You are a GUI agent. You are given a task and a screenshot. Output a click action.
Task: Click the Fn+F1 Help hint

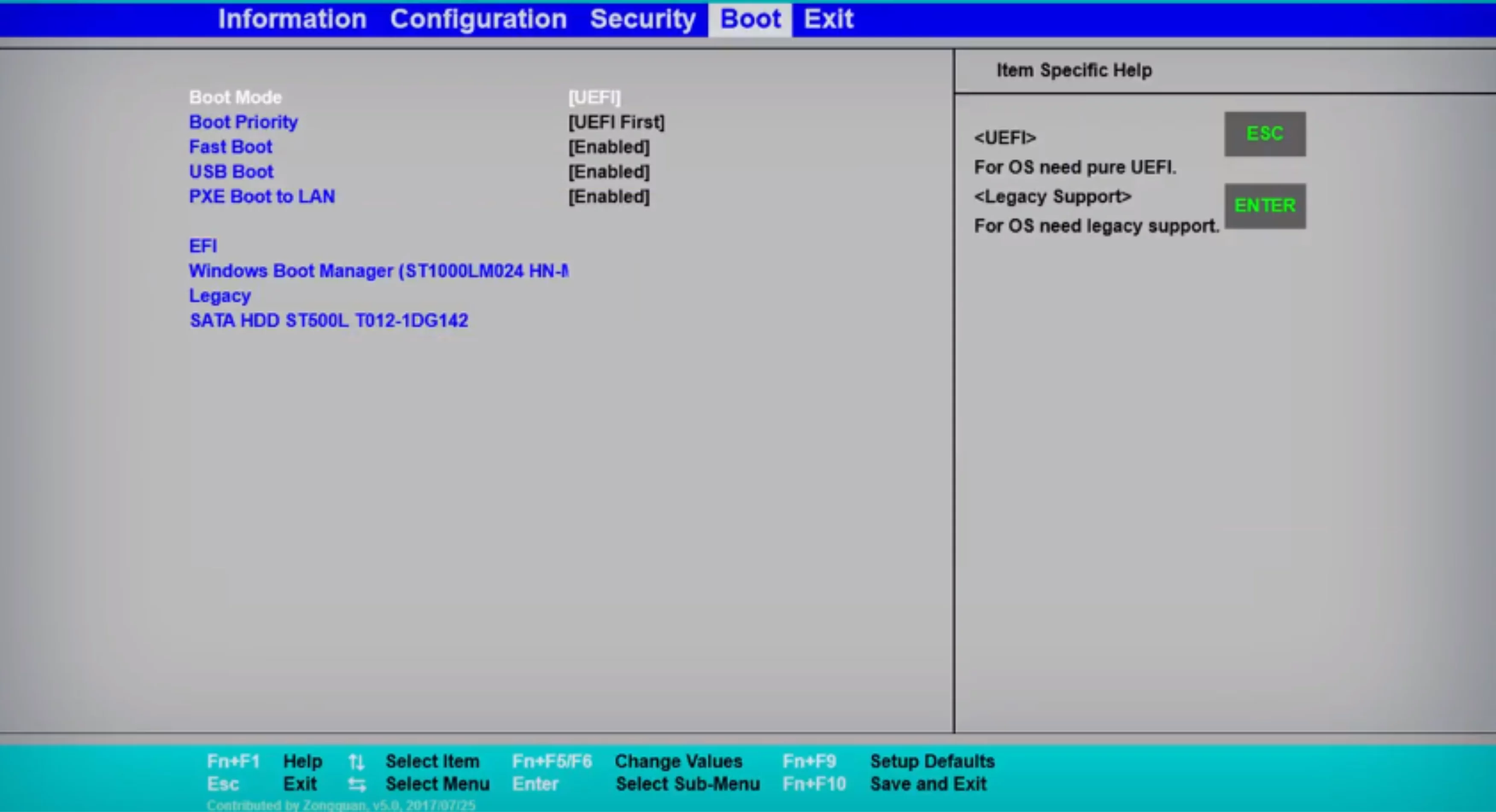265,761
